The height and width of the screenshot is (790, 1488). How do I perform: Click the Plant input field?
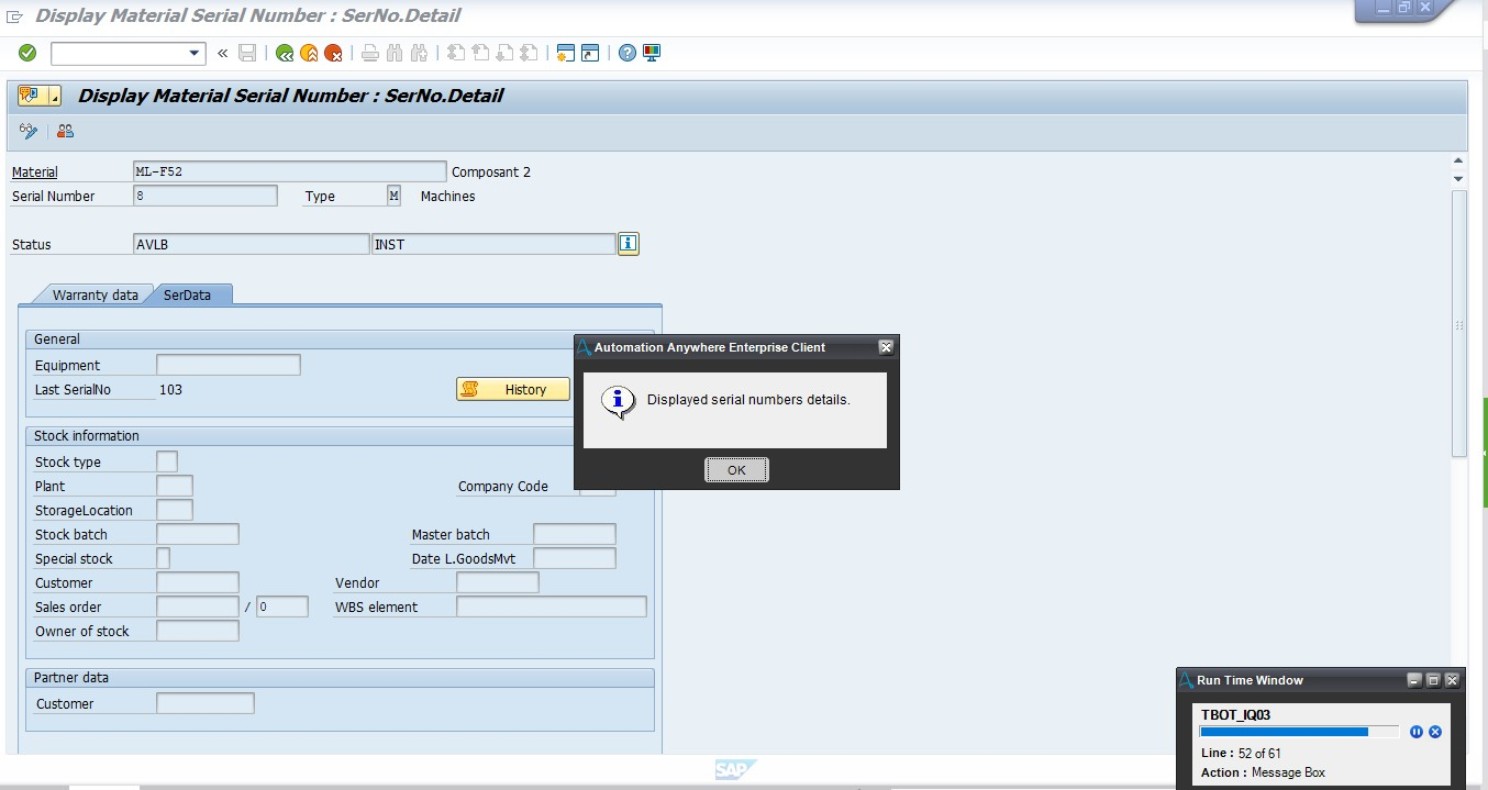pos(175,486)
